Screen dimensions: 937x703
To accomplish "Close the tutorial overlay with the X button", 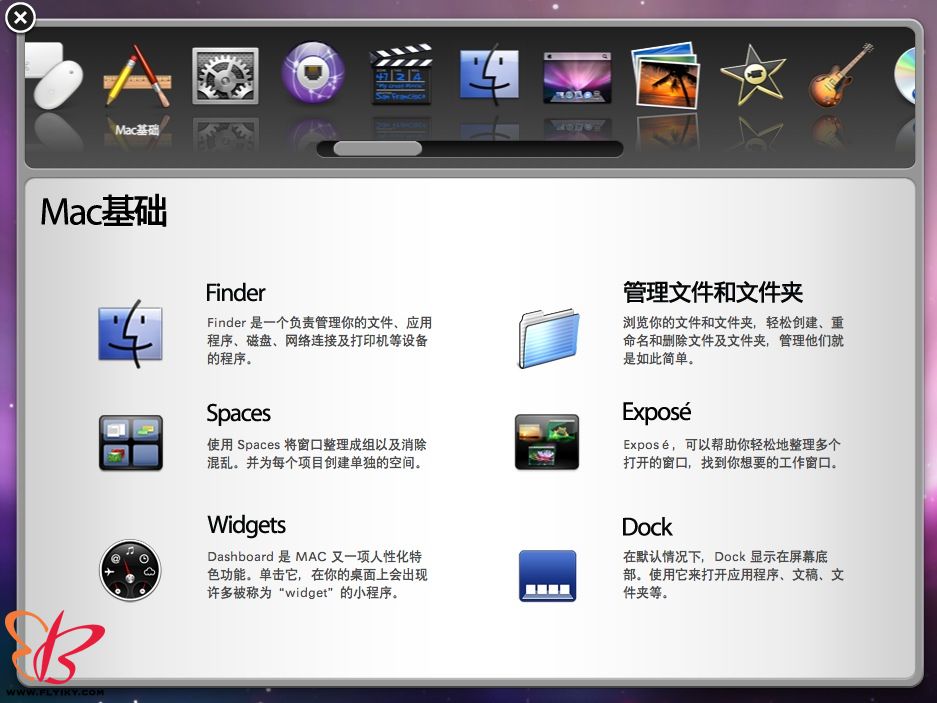I will pos(20,18).
